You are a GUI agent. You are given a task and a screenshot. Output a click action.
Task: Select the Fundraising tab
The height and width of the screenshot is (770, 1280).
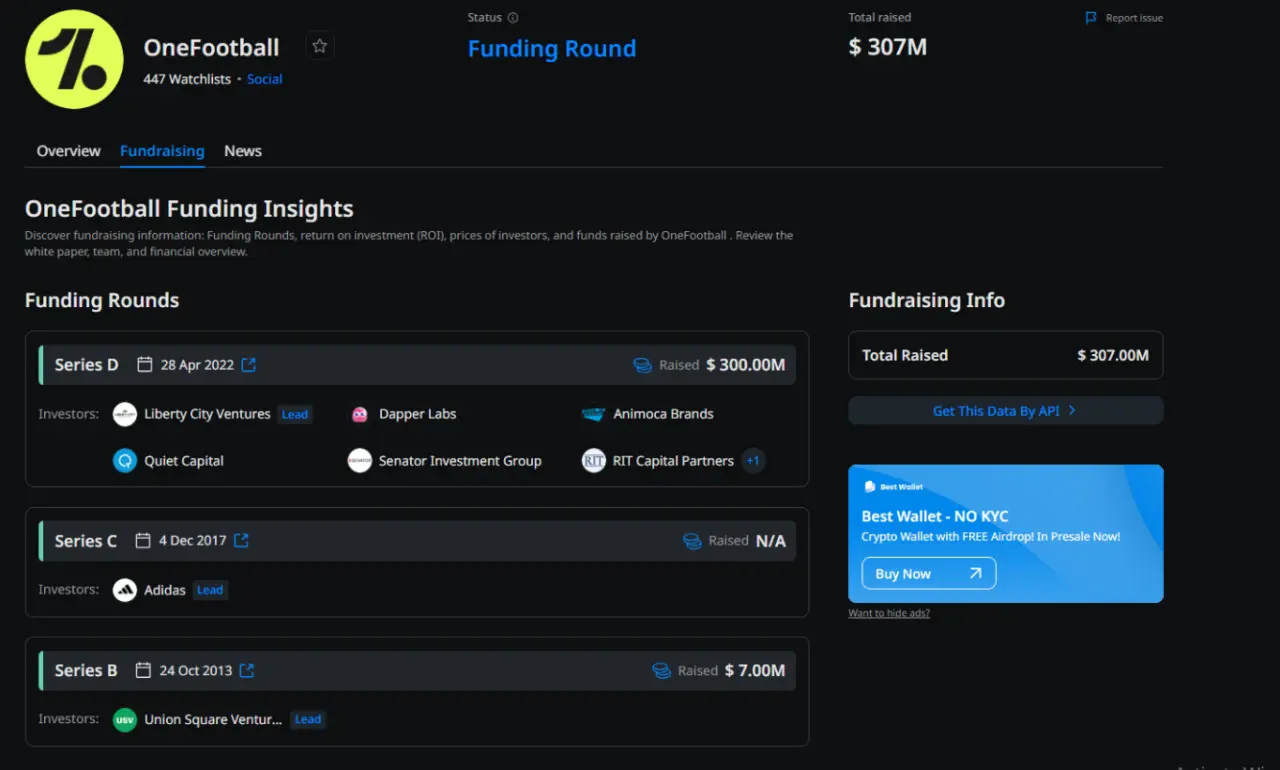click(x=162, y=151)
